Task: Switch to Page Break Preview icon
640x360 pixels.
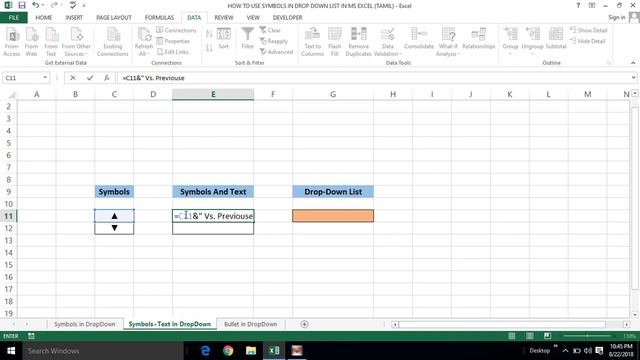Action: 547,336
